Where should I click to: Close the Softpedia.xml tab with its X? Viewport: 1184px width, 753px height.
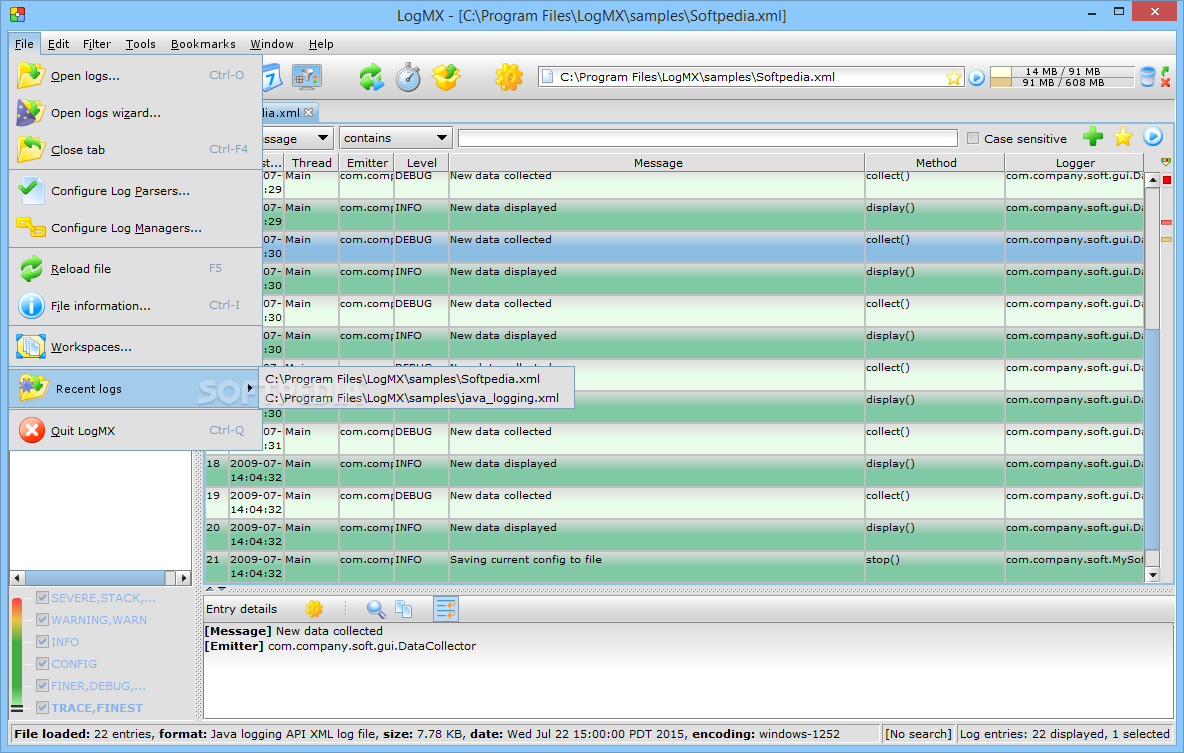click(308, 113)
